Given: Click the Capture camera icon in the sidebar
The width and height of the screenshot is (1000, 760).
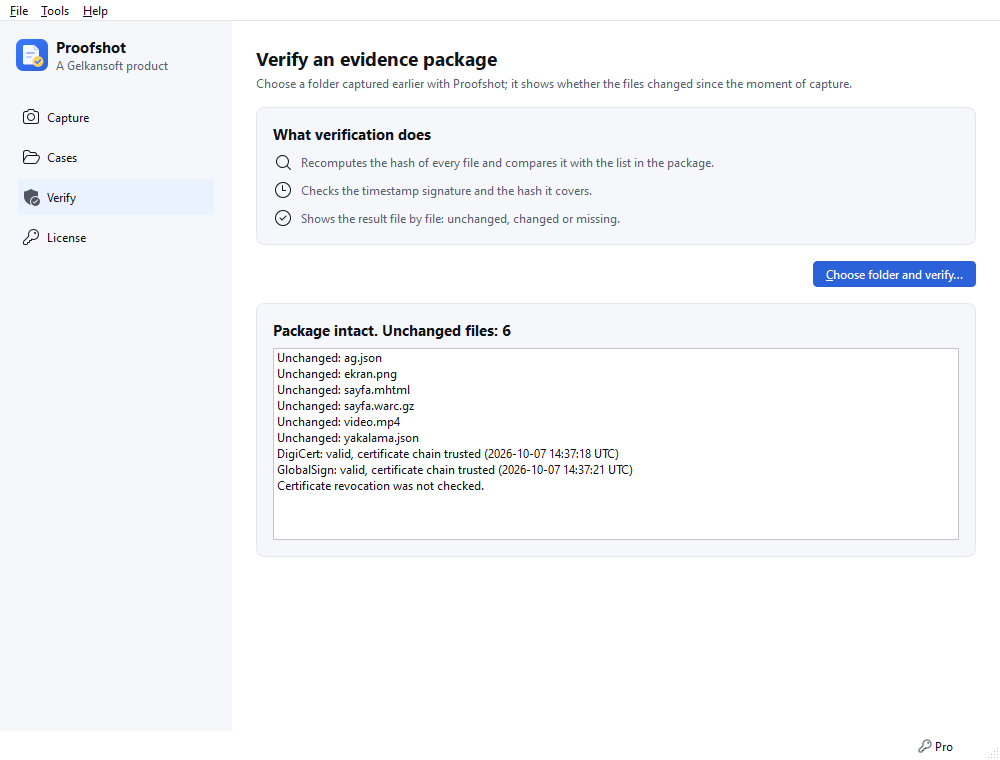Looking at the screenshot, I should pos(31,117).
